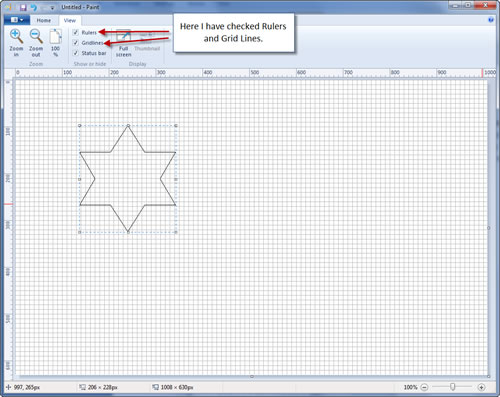Open the blue Paint file menu button
The width and height of the screenshot is (500, 397).
[x=17, y=20]
